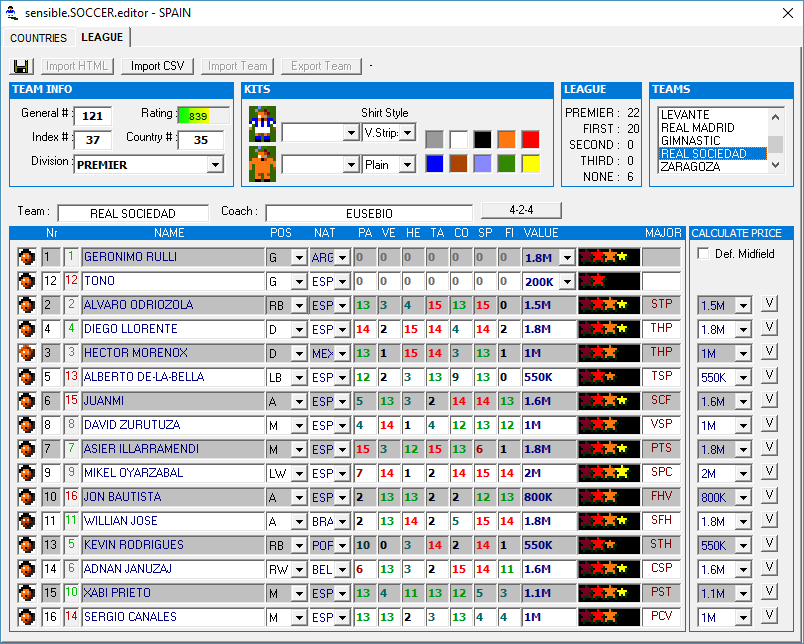Click player face icon beside Mikel Oyarzabal

click(27, 473)
